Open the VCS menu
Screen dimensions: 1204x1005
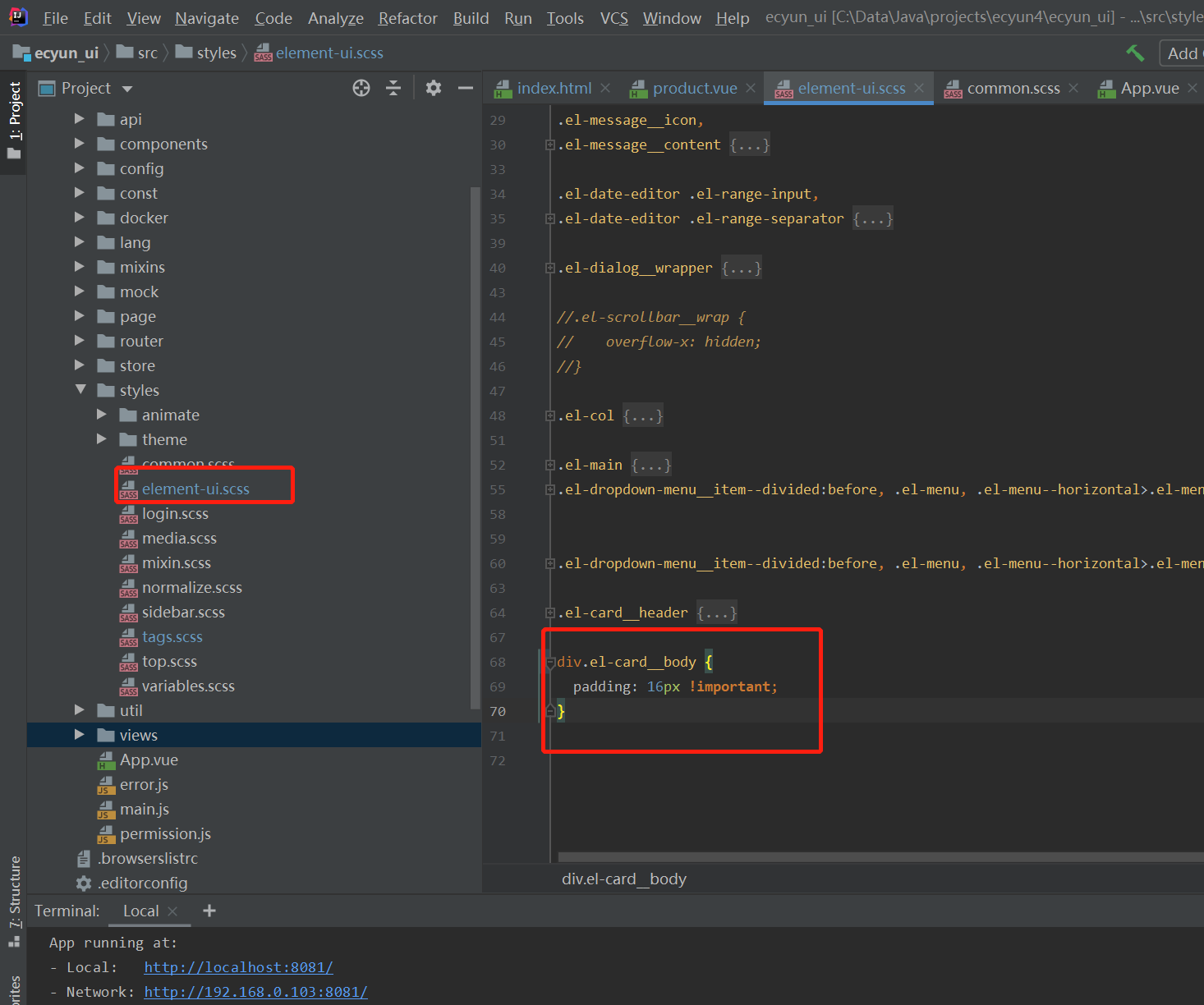(614, 18)
